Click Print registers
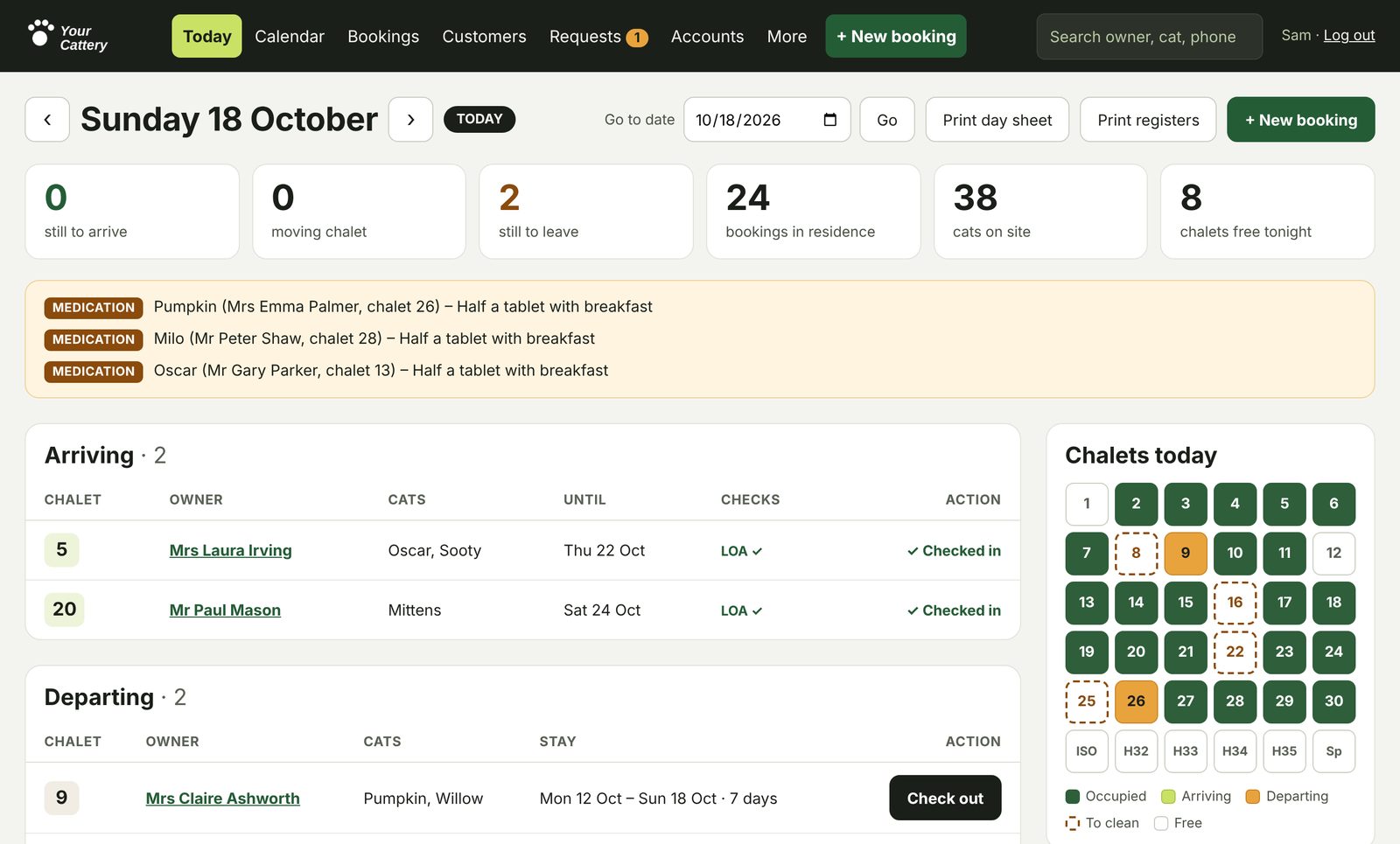 [x=1148, y=120]
